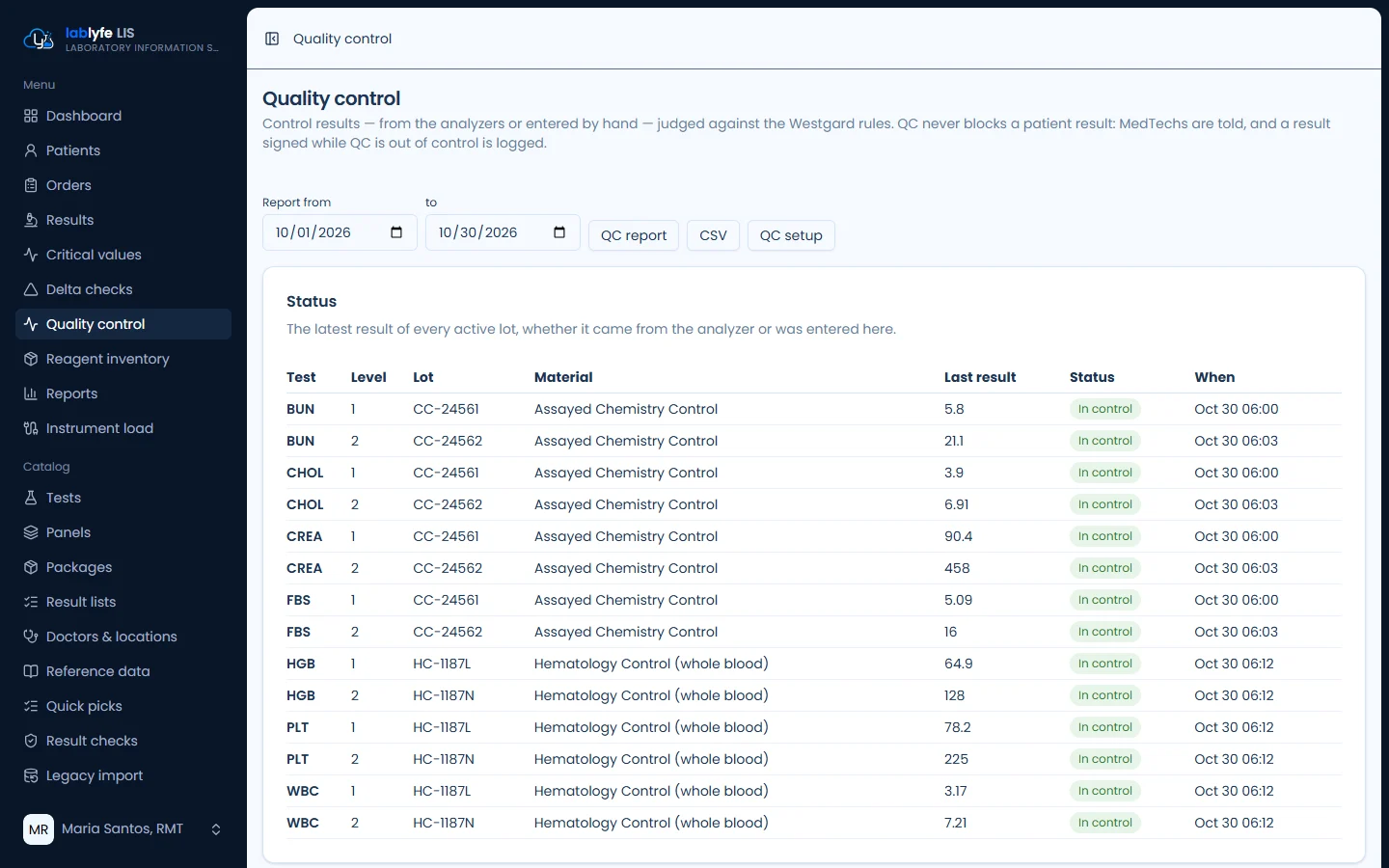Screen dimensions: 1389x868
Task: Click the lablyfe LIS logo
Action: point(39,40)
